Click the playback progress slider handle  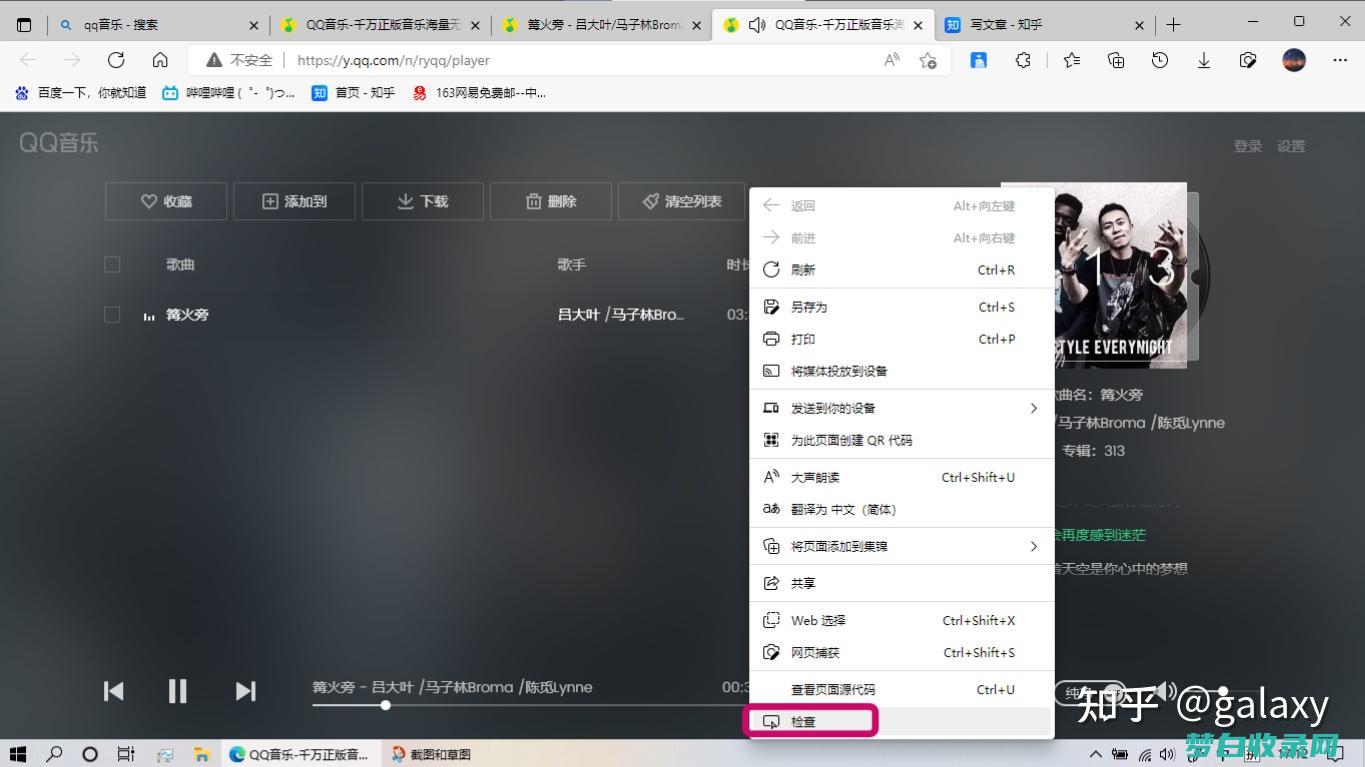pyautogui.click(x=385, y=705)
